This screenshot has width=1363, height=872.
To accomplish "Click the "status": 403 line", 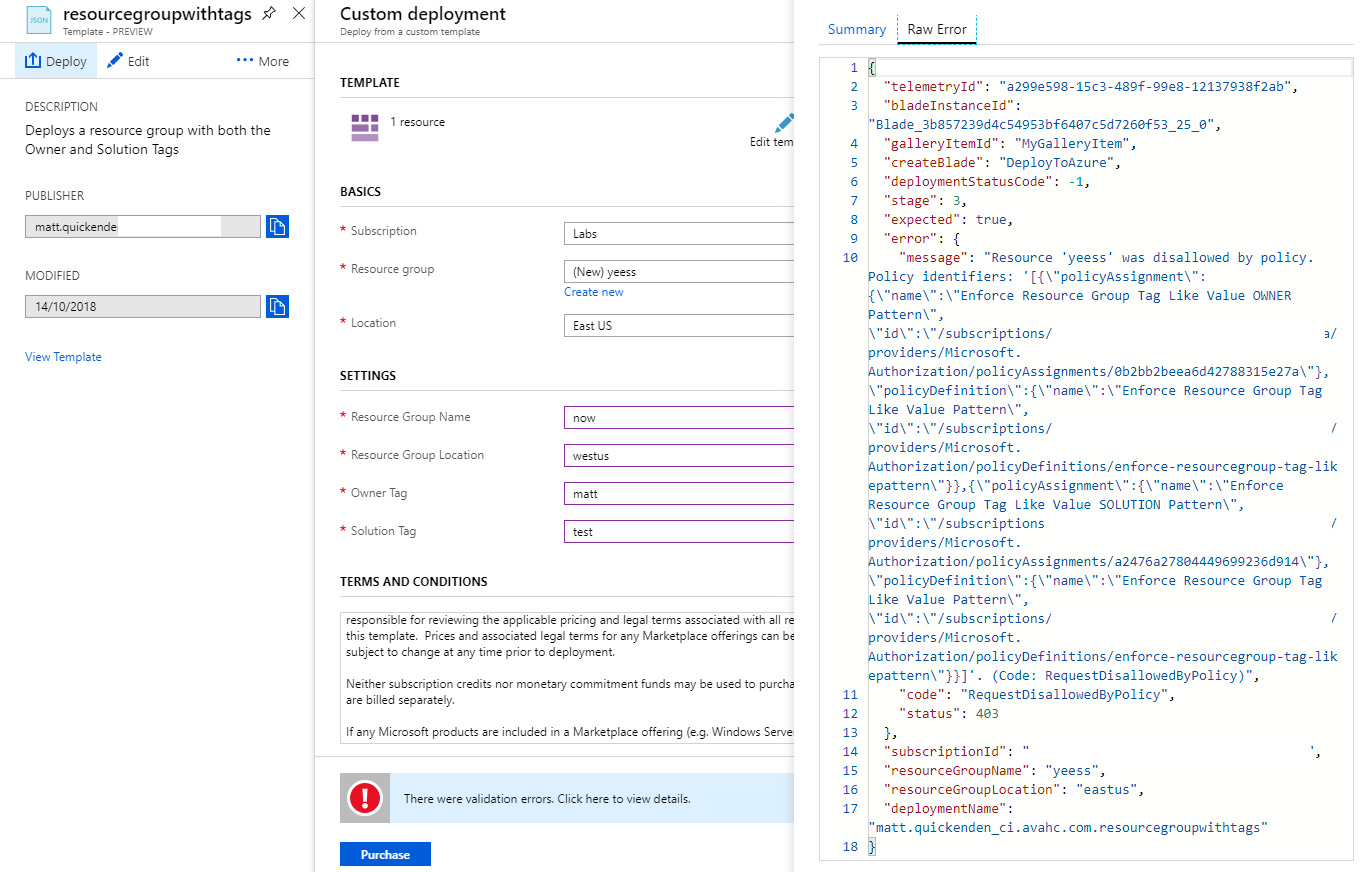I will (x=948, y=713).
